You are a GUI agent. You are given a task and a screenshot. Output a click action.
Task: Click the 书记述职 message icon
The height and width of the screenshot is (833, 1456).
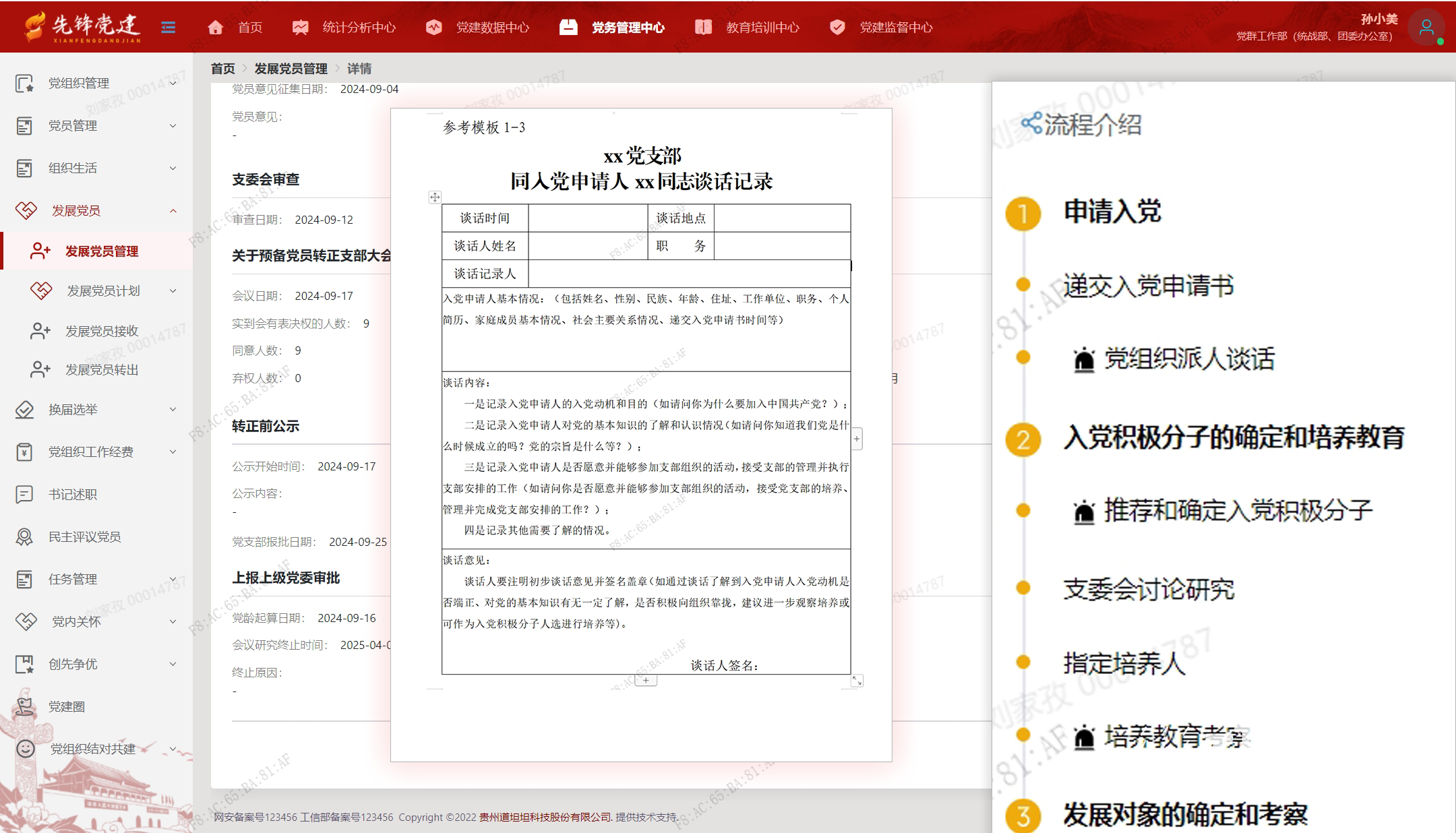point(24,494)
